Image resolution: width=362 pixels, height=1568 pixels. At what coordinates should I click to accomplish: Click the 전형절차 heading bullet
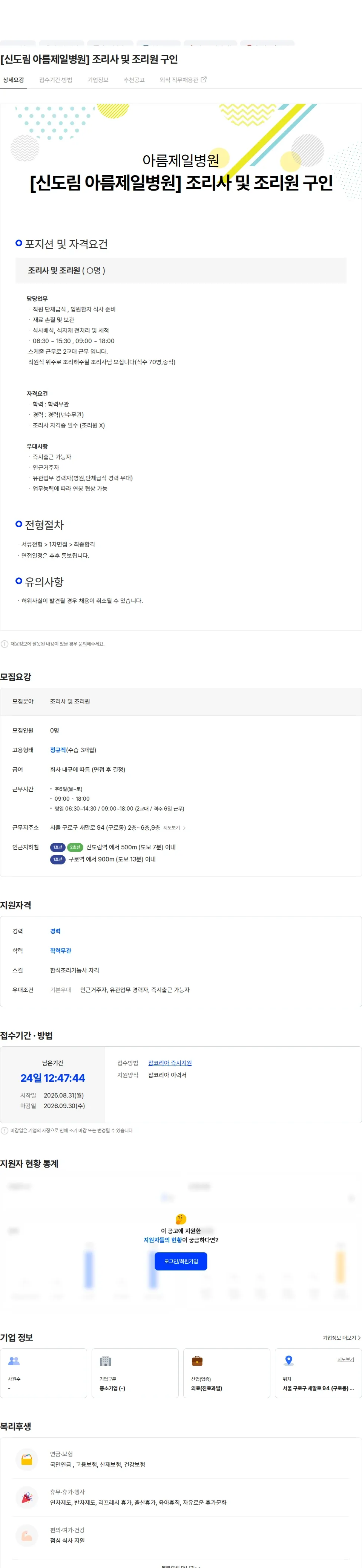click(x=19, y=524)
